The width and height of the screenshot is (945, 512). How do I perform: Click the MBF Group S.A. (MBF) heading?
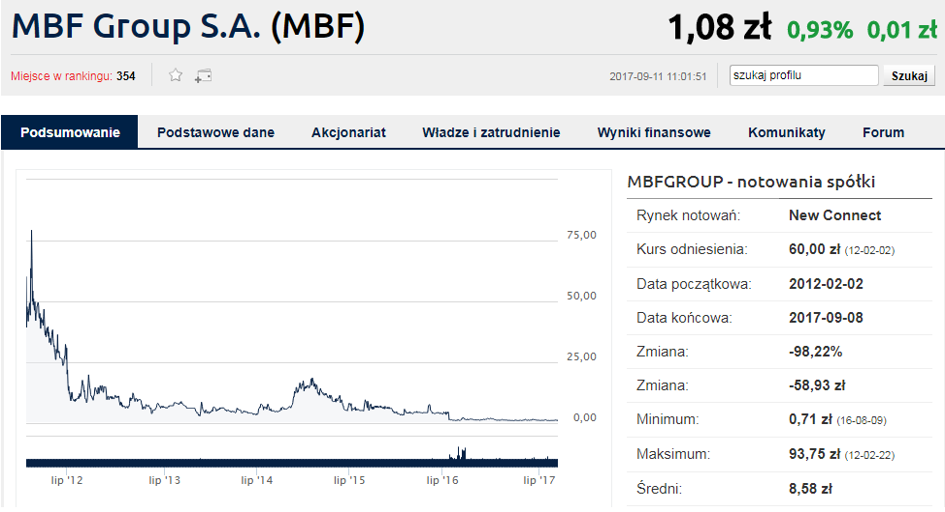[188, 27]
